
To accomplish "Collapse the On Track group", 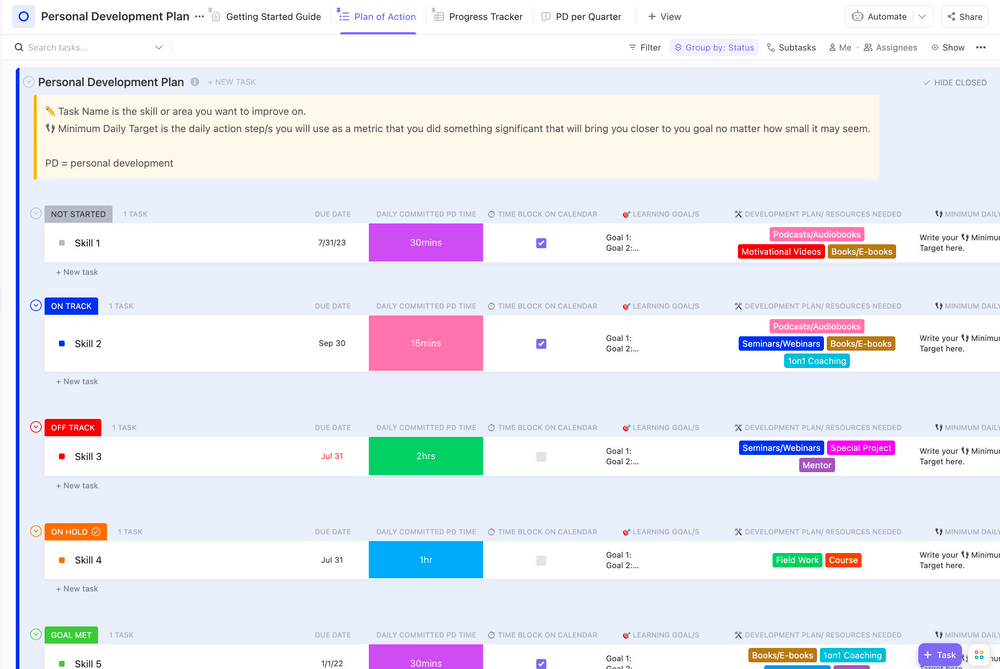I will (x=36, y=305).
